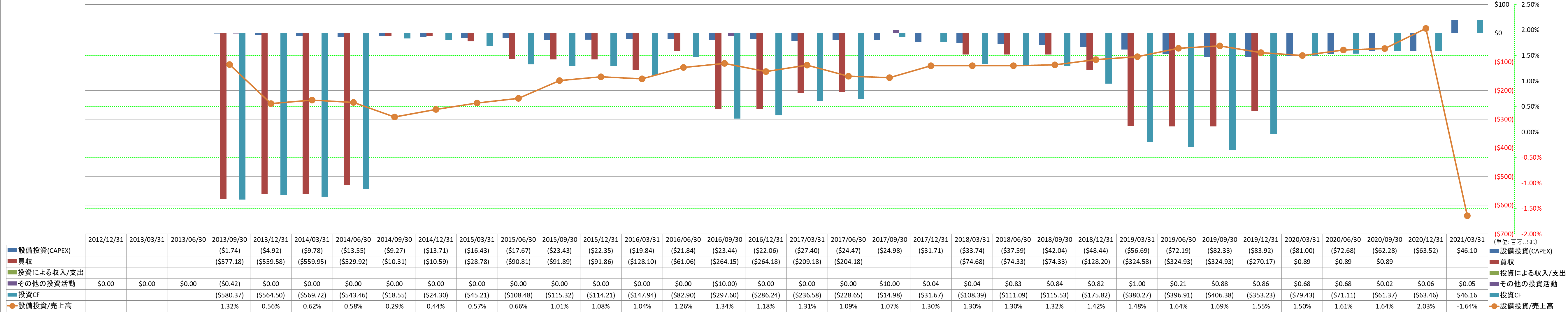
Task: Click the ($577.18) acquisition cell
Action: coord(229,262)
